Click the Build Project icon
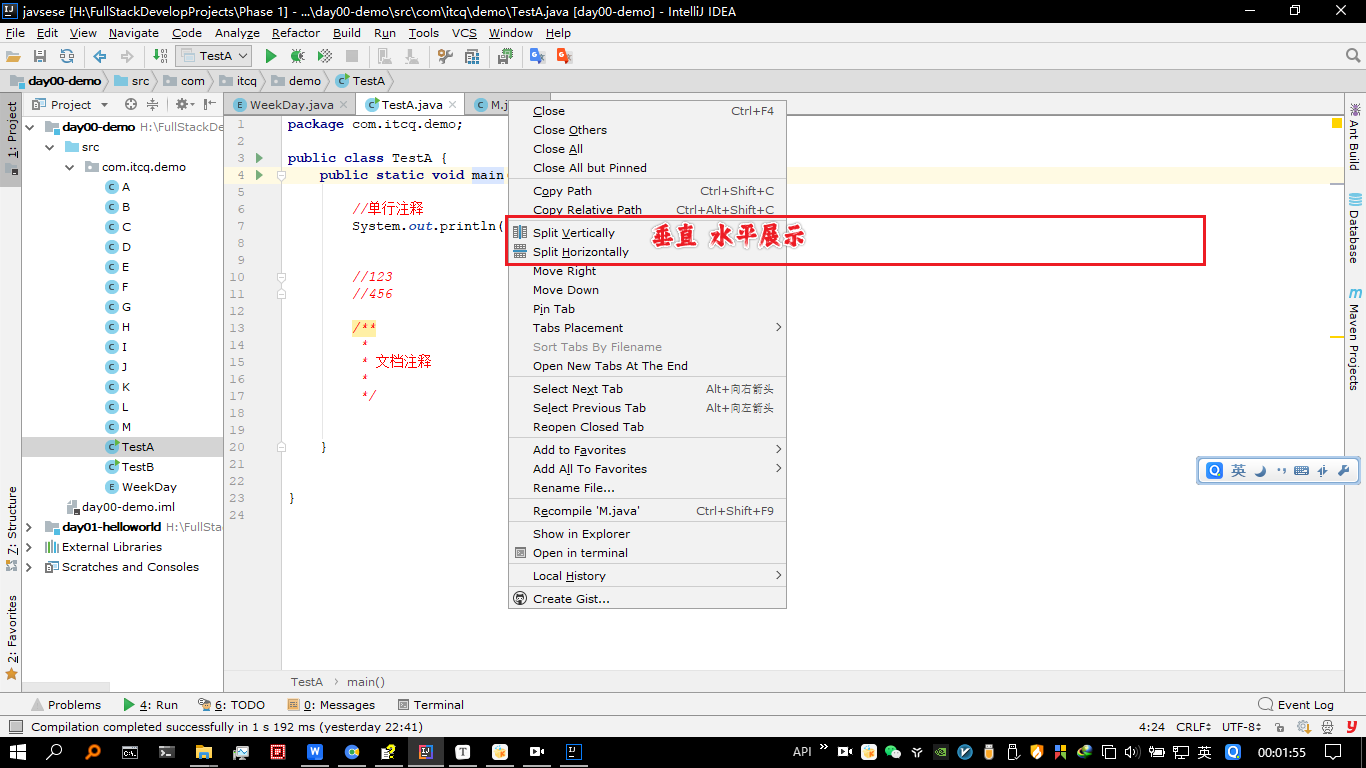1366x768 pixels. point(160,56)
